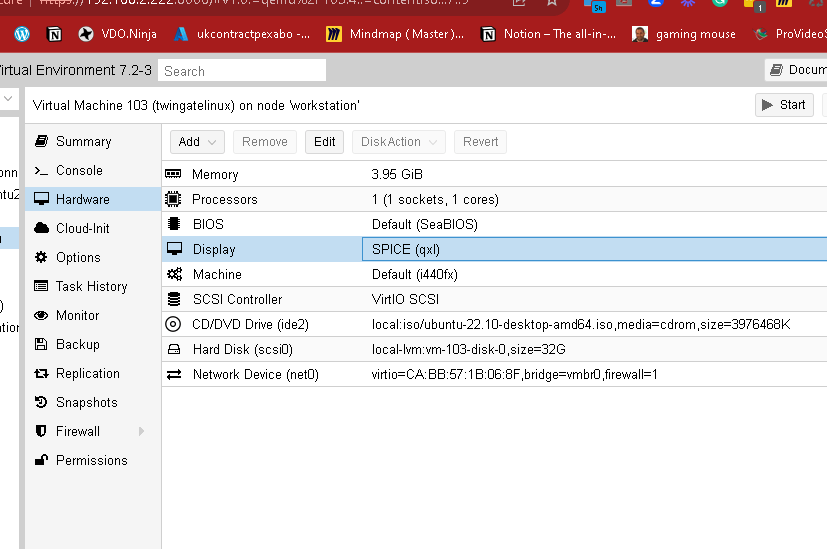Click the Edit button

(x=324, y=142)
